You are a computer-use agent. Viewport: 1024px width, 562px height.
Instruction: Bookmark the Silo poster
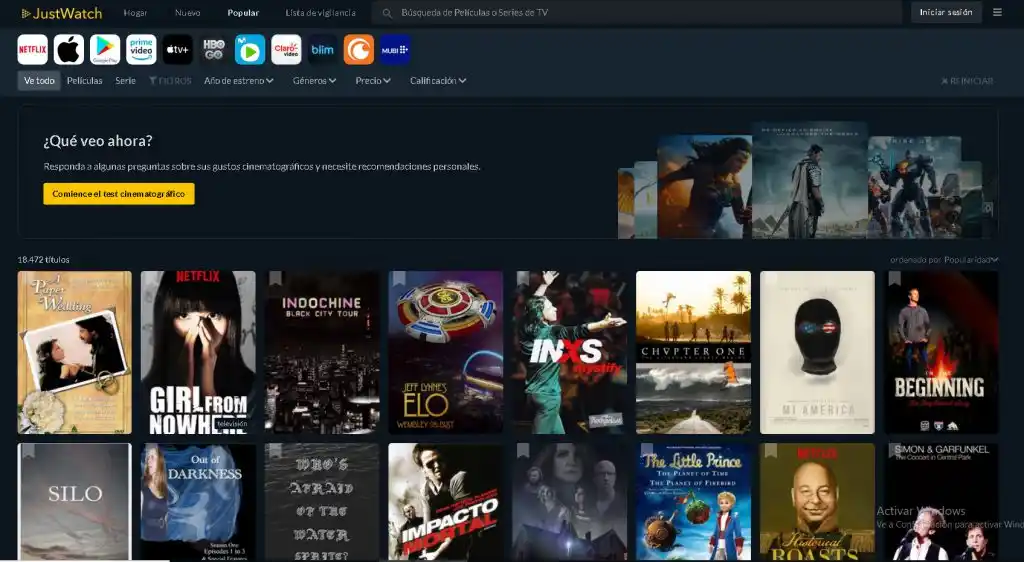click(x=28, y=451)
